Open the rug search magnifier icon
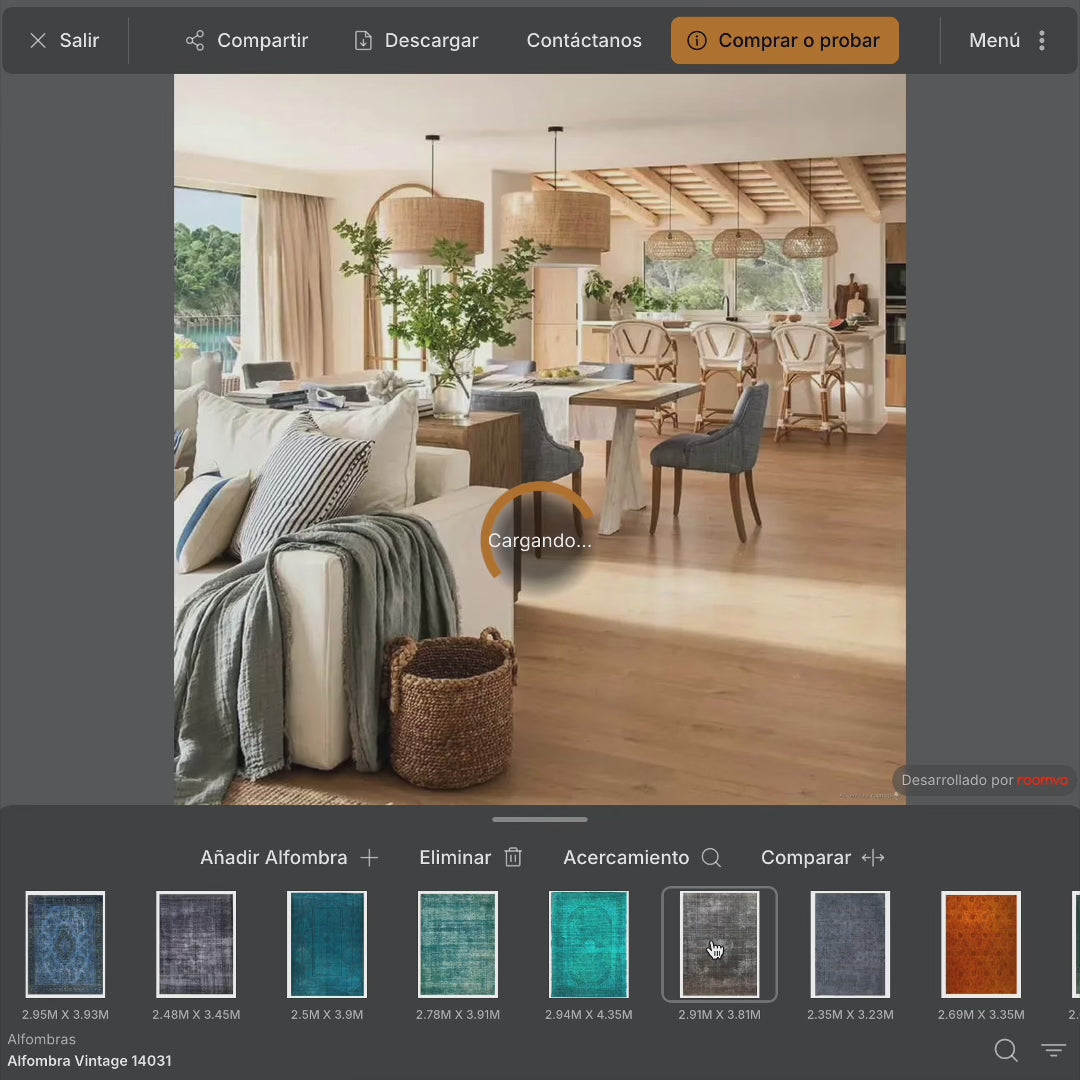 [1006, 1050]
